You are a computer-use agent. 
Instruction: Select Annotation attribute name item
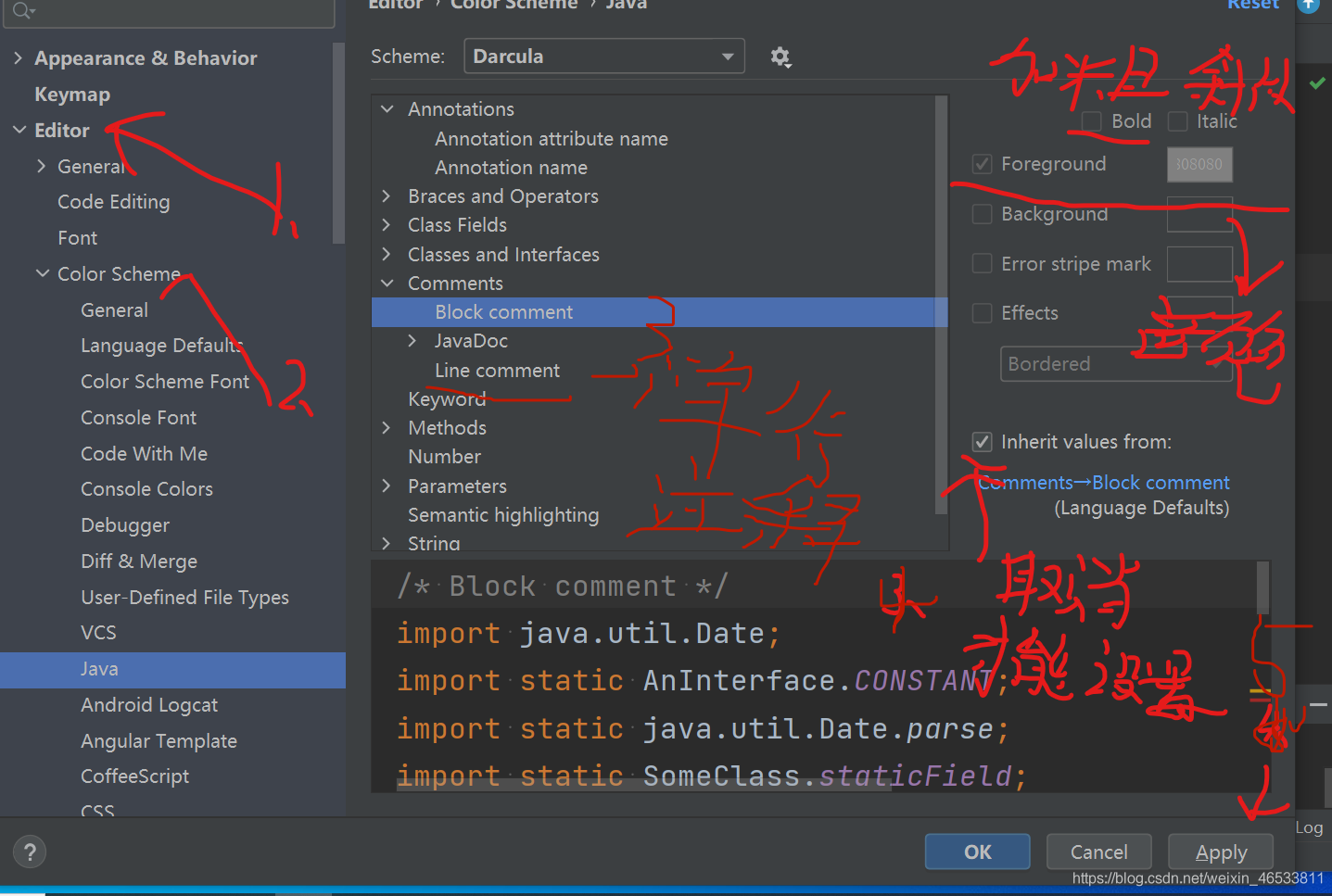click(x=552, y=139)
